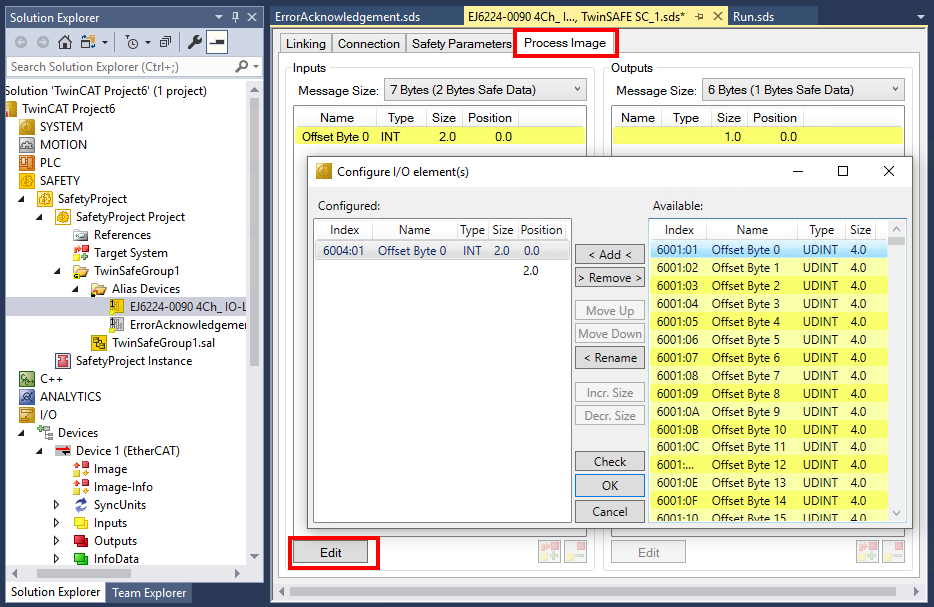Select the TwinSafeGroup1.sal file icon
The height and width of the screenshot is (607, 934).
coord(98,343)
